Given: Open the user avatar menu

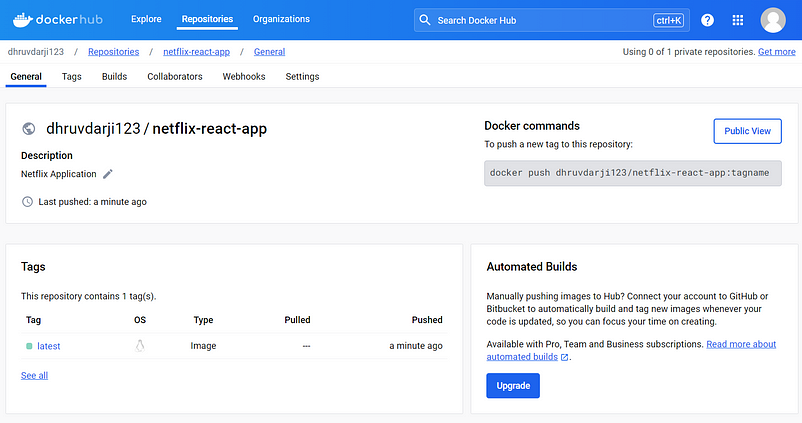Looking at the screenshot, I should 773,20.
